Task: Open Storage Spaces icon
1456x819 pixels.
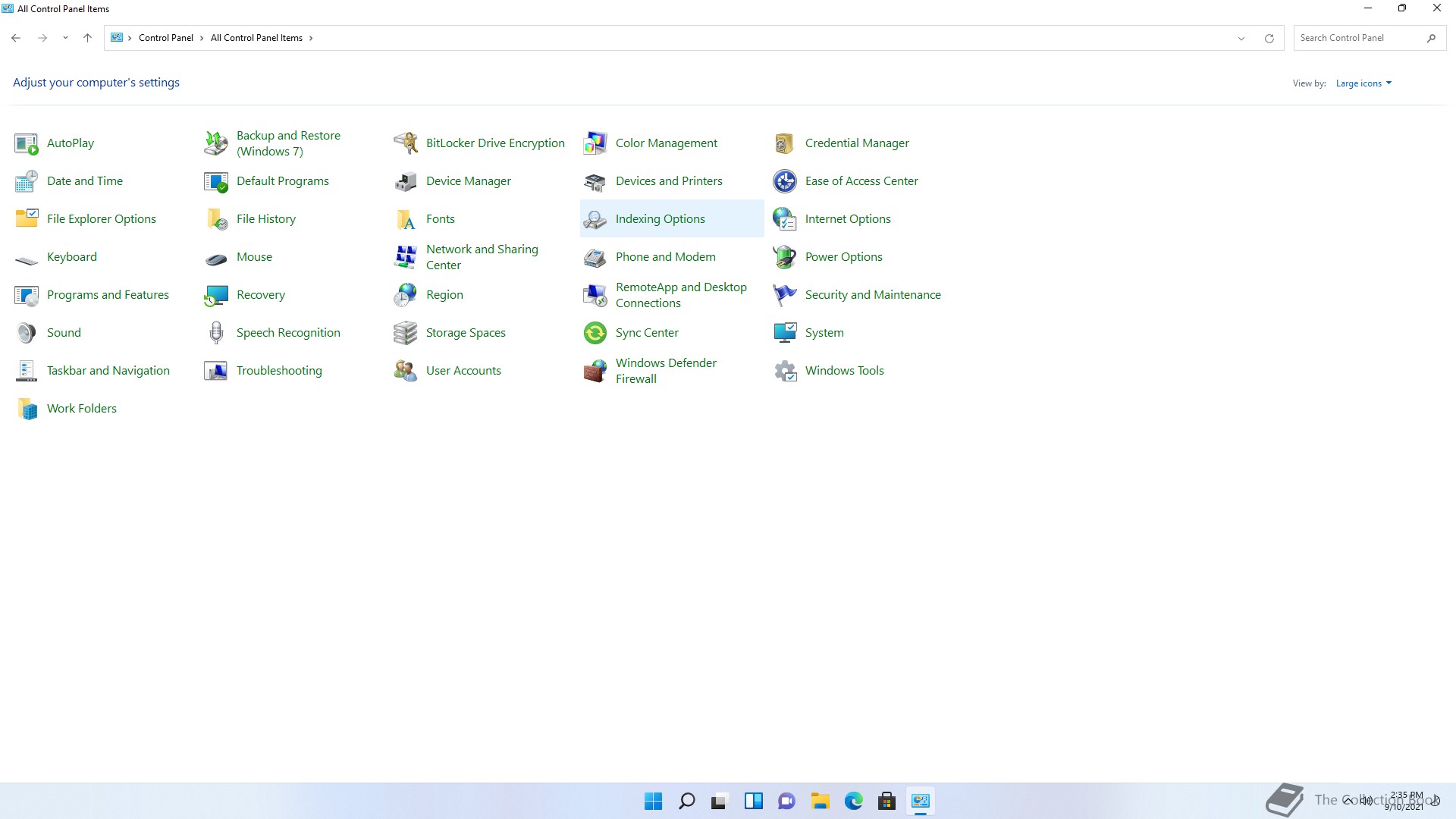Action: pyautogui.click(x=406, y=333)
